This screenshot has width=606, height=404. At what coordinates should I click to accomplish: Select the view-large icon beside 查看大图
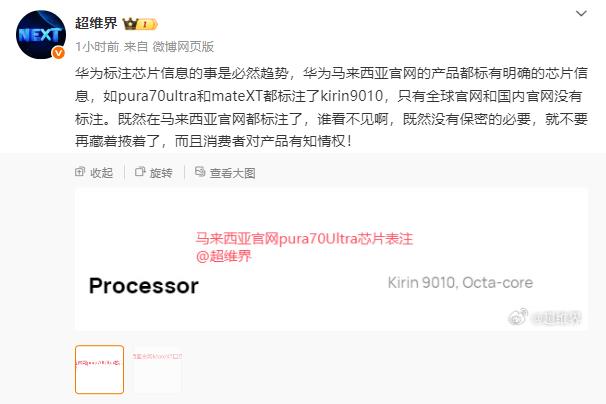pos(200,172)
